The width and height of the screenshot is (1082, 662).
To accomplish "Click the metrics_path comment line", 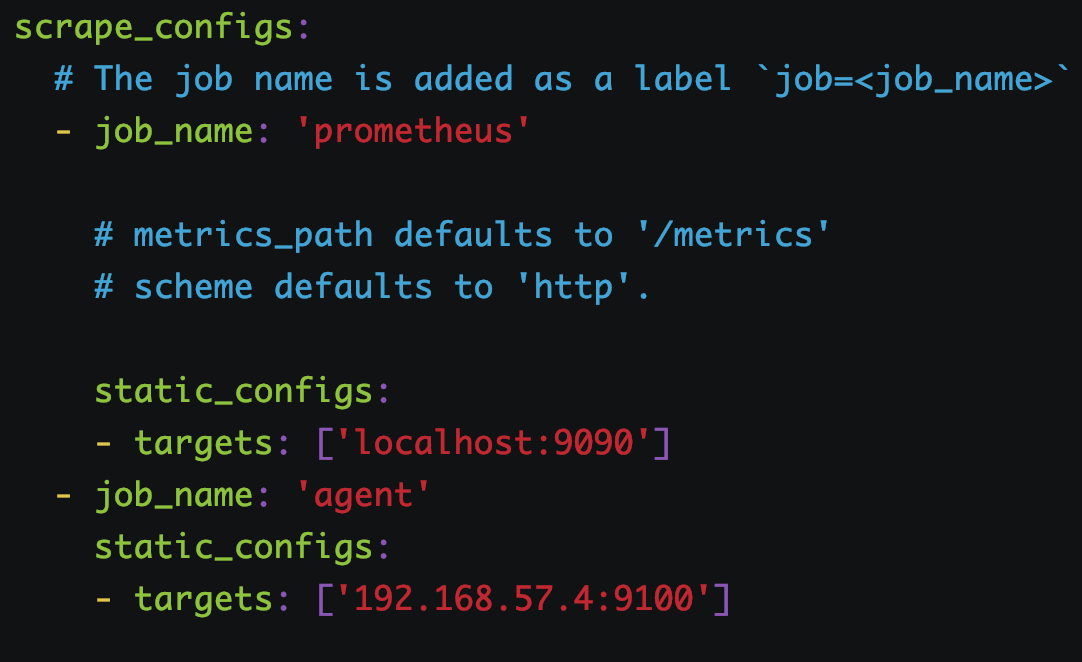I will pyautogui.click(x=461, y=235).
